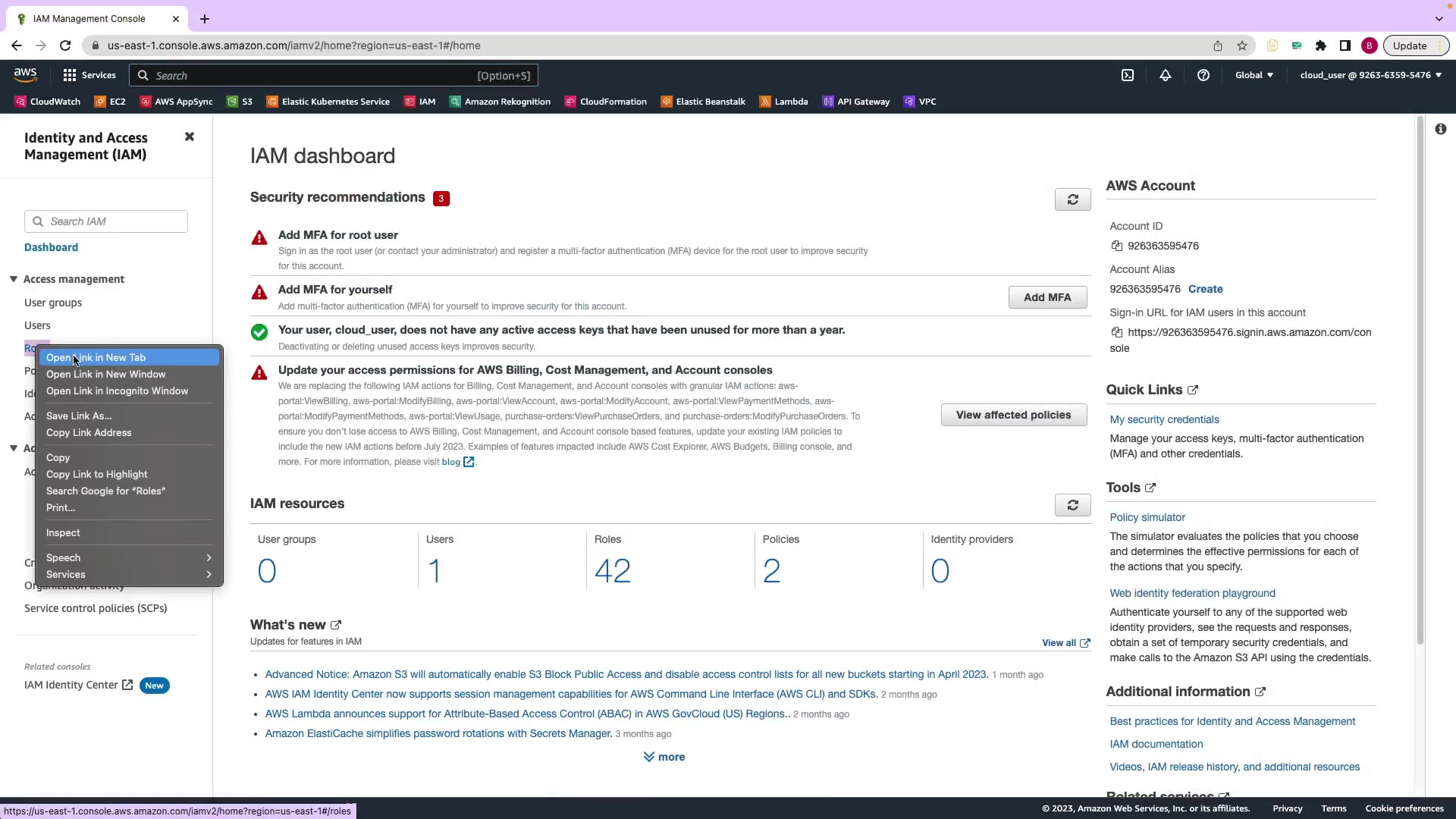Viewport: 1456px width, 819px height.
Task: Open AWS CloudShell terminal icon
Action: pyautogui.click(x=1128, y=75)
